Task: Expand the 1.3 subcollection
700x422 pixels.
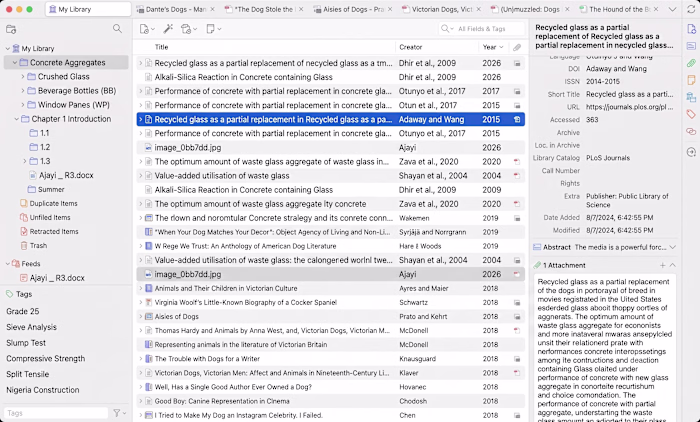Action: (x=25, y=161)
